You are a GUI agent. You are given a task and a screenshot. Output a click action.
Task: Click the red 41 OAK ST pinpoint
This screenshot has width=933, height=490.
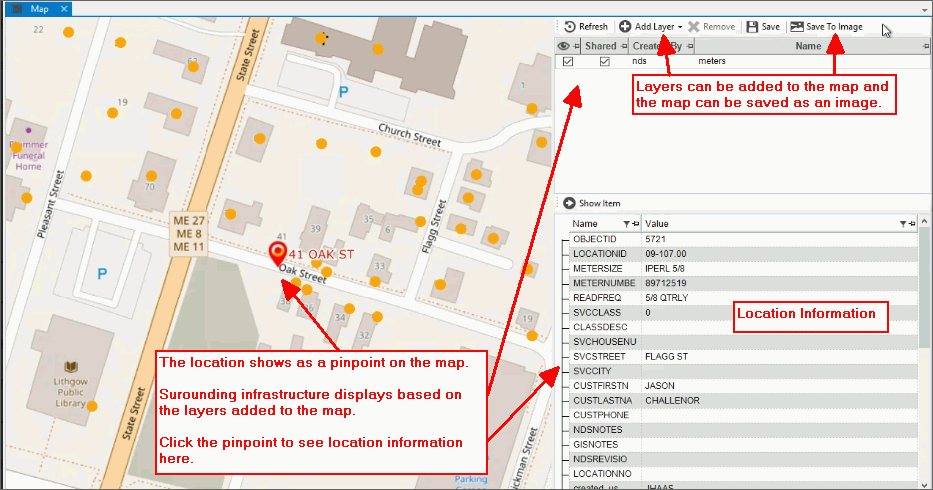[279, 254]
